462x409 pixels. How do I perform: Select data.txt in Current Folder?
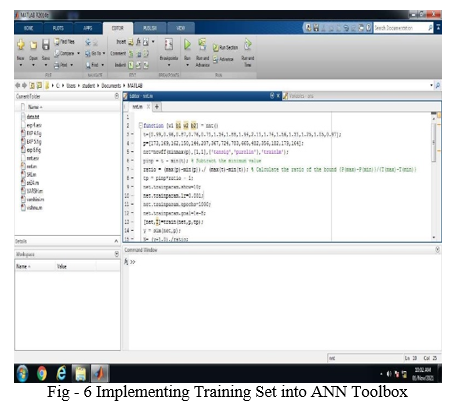pyautogui.click(x=33, y=117)
